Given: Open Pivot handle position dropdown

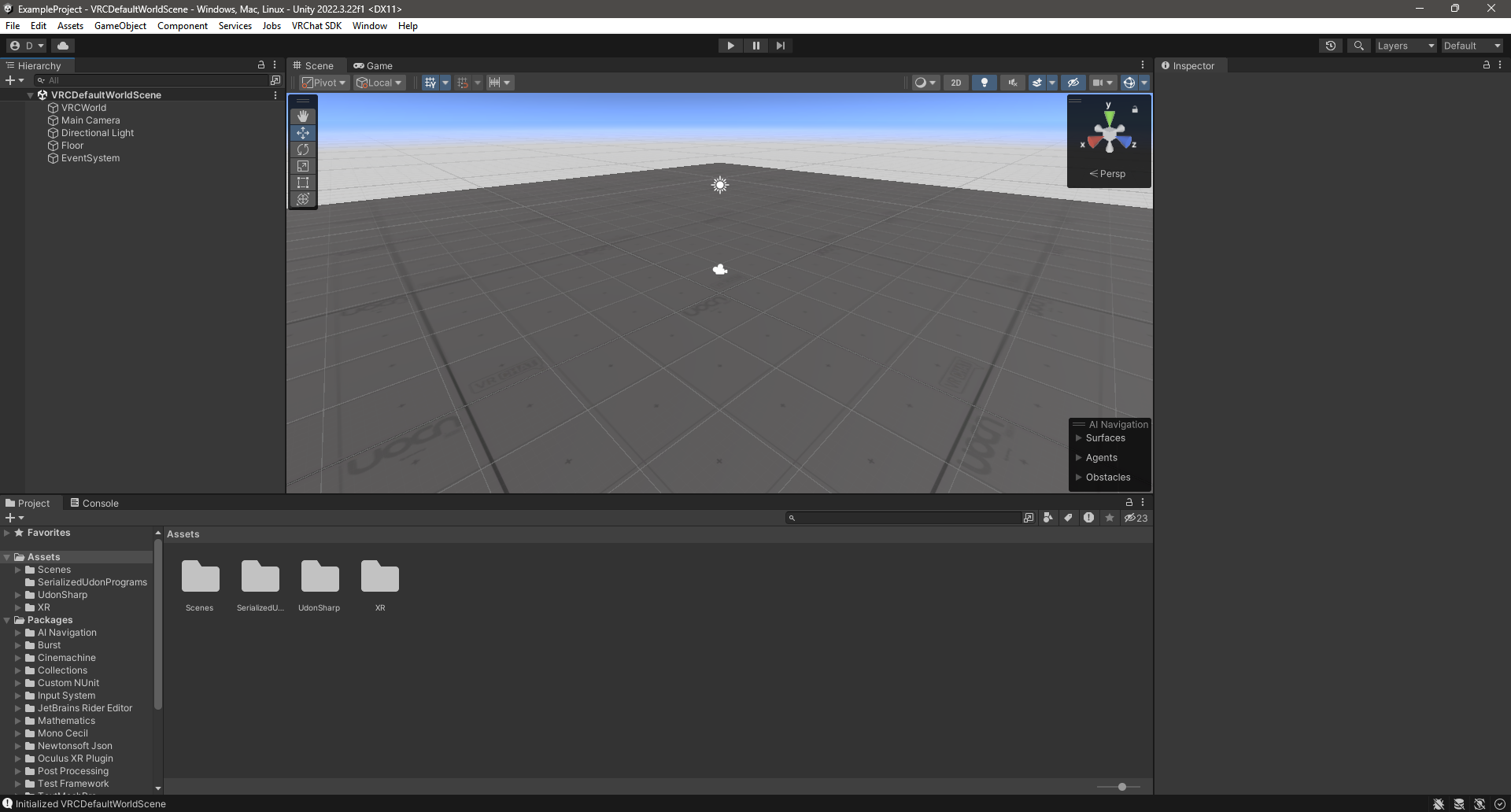Looking at the screenshot, I should coord(324,83).
